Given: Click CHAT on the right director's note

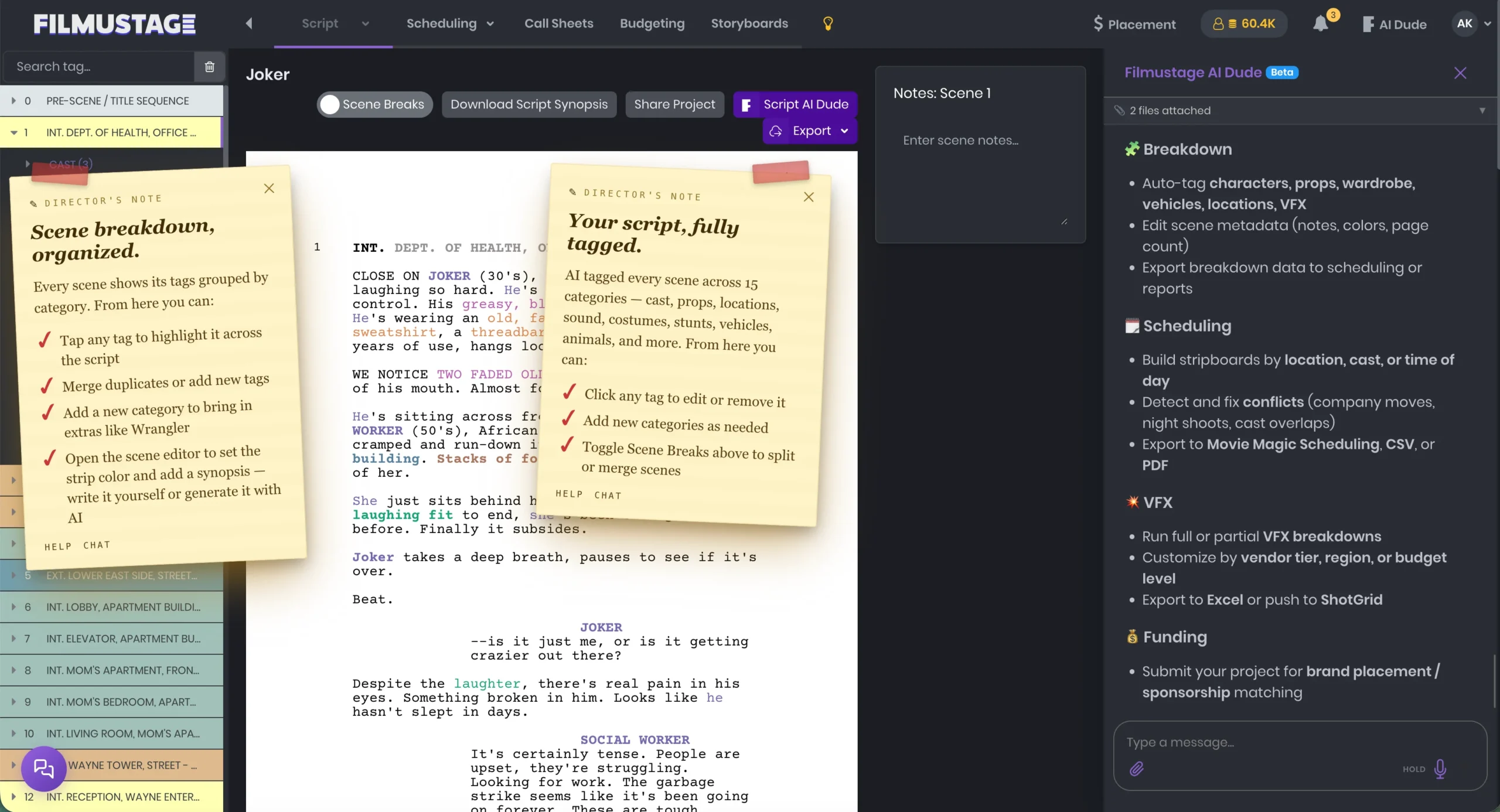Looking at the screenshot, I should pyautogui.click(x=608, y=496).
